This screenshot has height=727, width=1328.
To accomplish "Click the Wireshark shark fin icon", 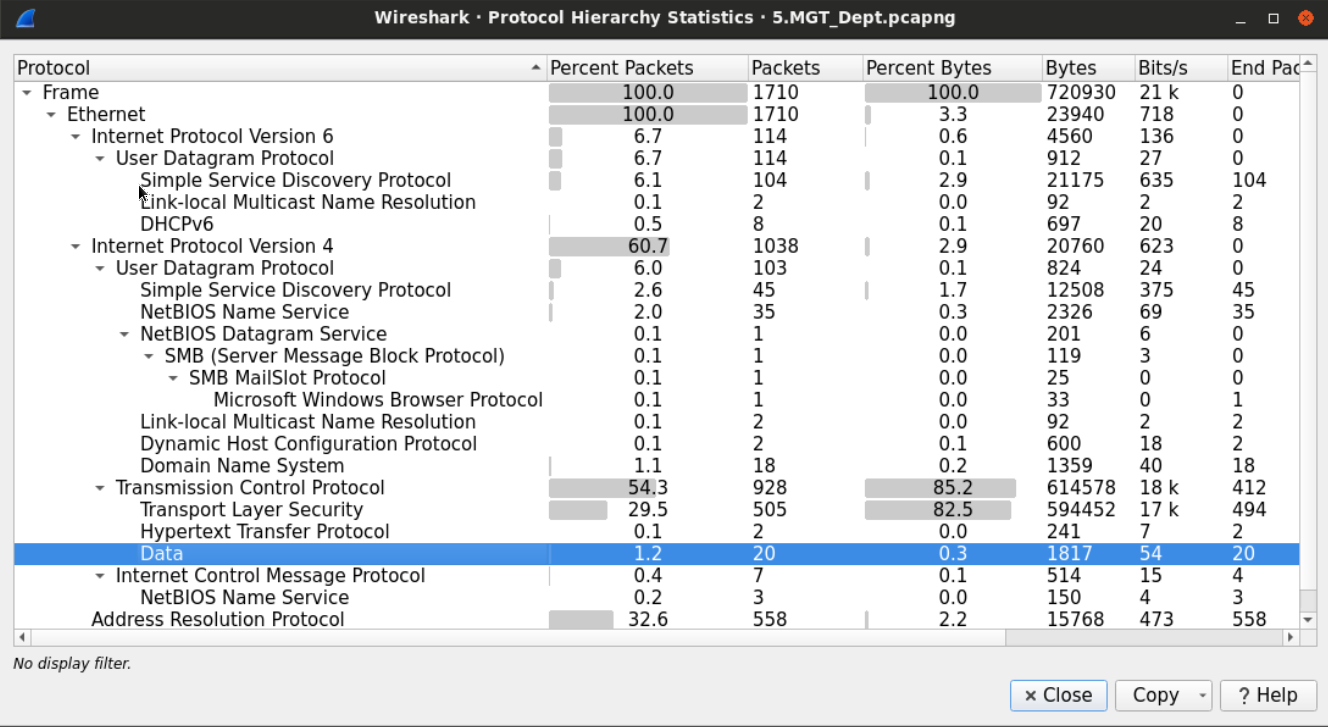I will coord(27,18).
